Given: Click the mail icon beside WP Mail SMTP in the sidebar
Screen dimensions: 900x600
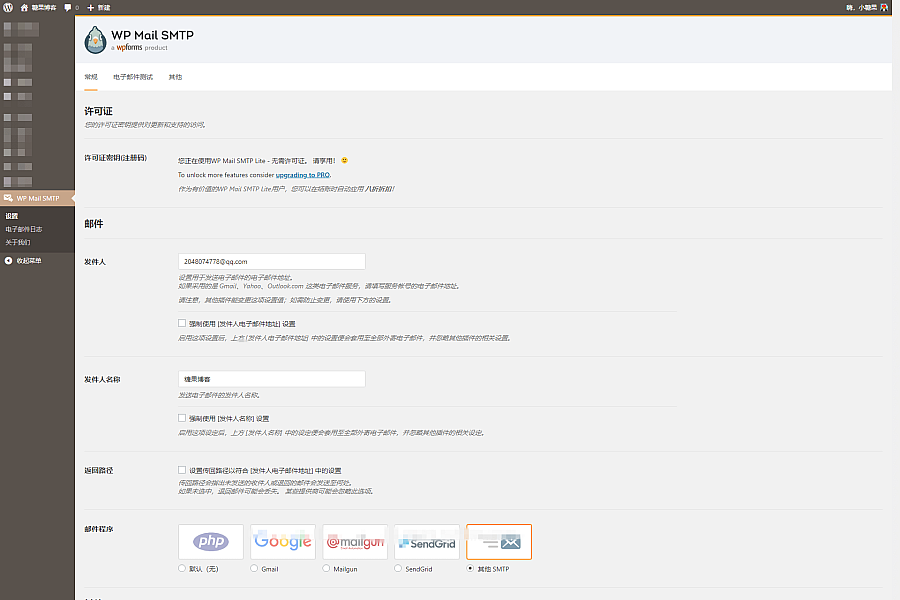Looking at the screenshot, I should click(x=8, y=198).
